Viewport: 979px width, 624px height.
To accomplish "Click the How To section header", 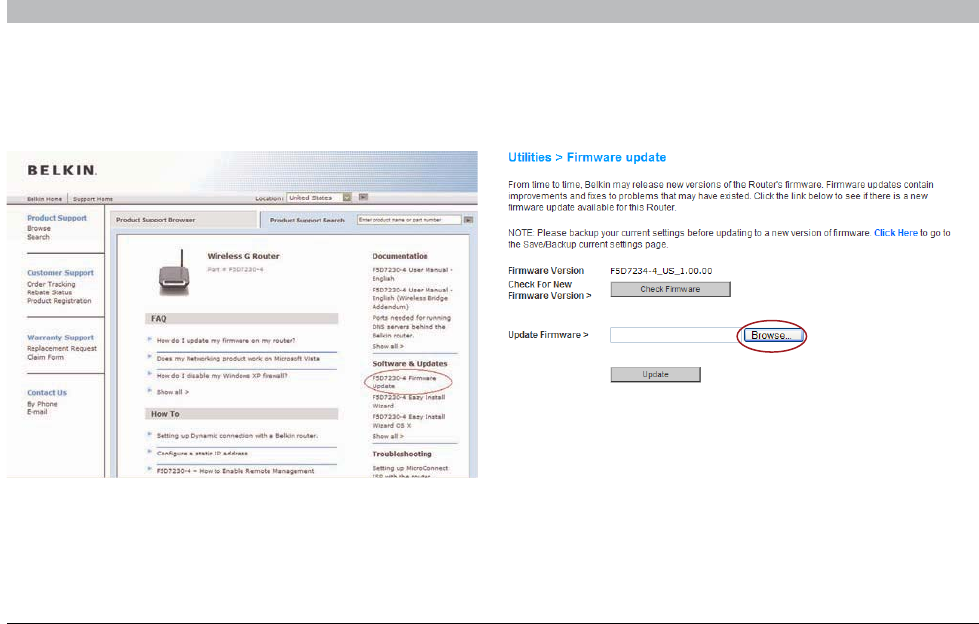I will pos(242,414).
